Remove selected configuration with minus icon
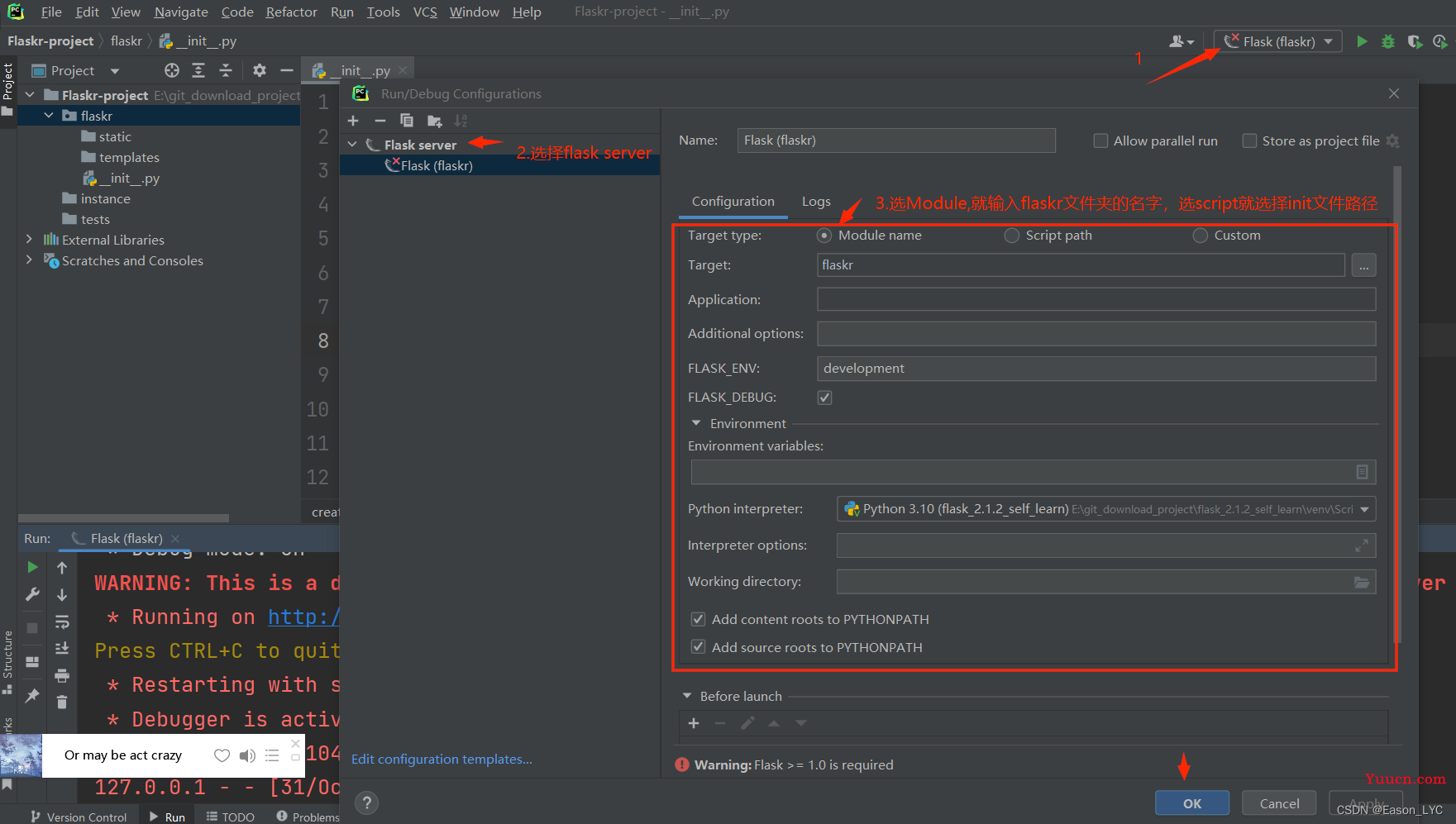Screen dimensions: 1456x824 pos(380,121)
